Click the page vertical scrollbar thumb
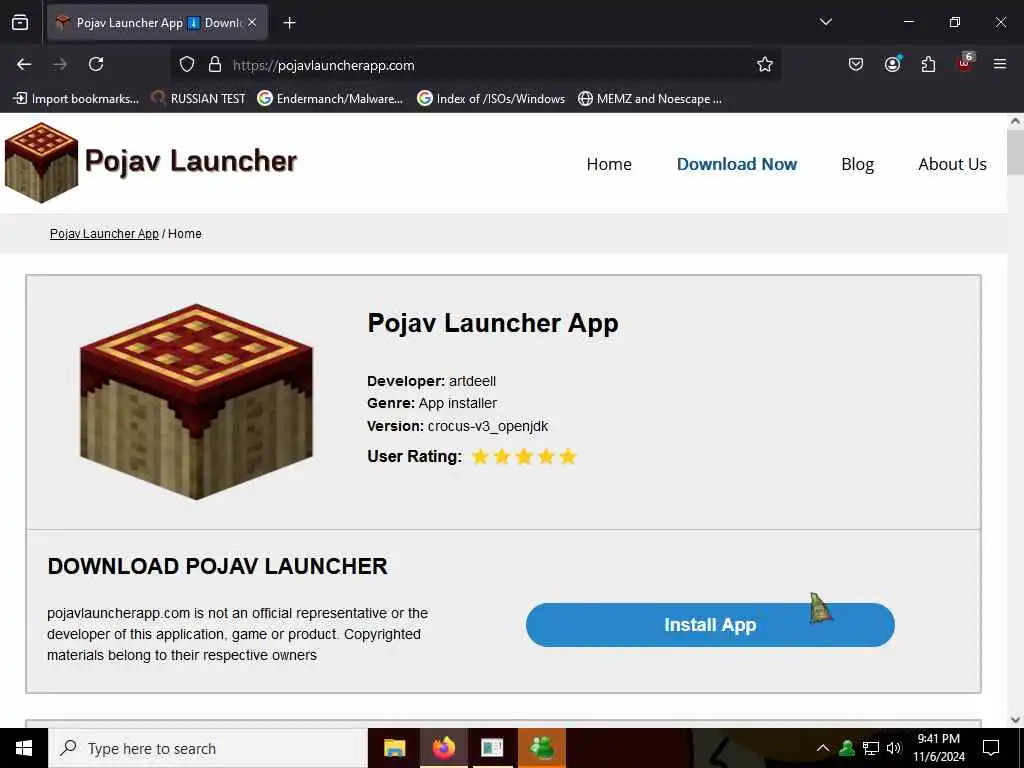Image resolution: width=1024 pixels, height=768 pixels. pos(1015,152)
